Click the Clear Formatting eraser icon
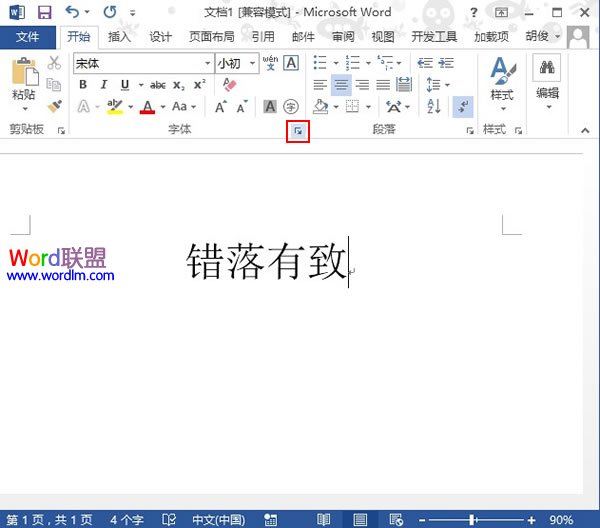This screenshot has height=528, width=600. 229,85
